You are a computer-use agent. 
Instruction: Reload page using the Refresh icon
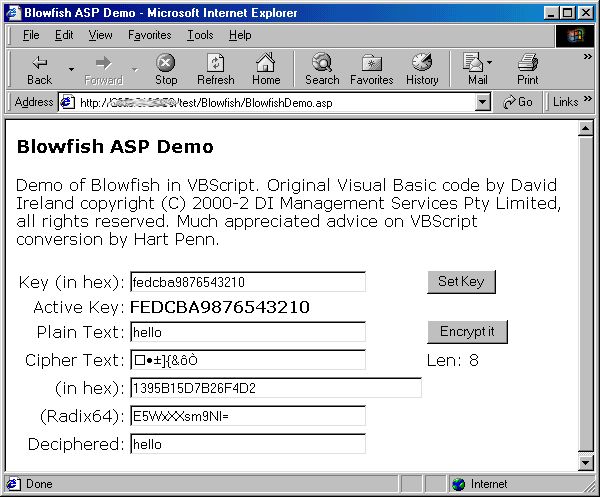pyautogui.click(x=215, y=62)
